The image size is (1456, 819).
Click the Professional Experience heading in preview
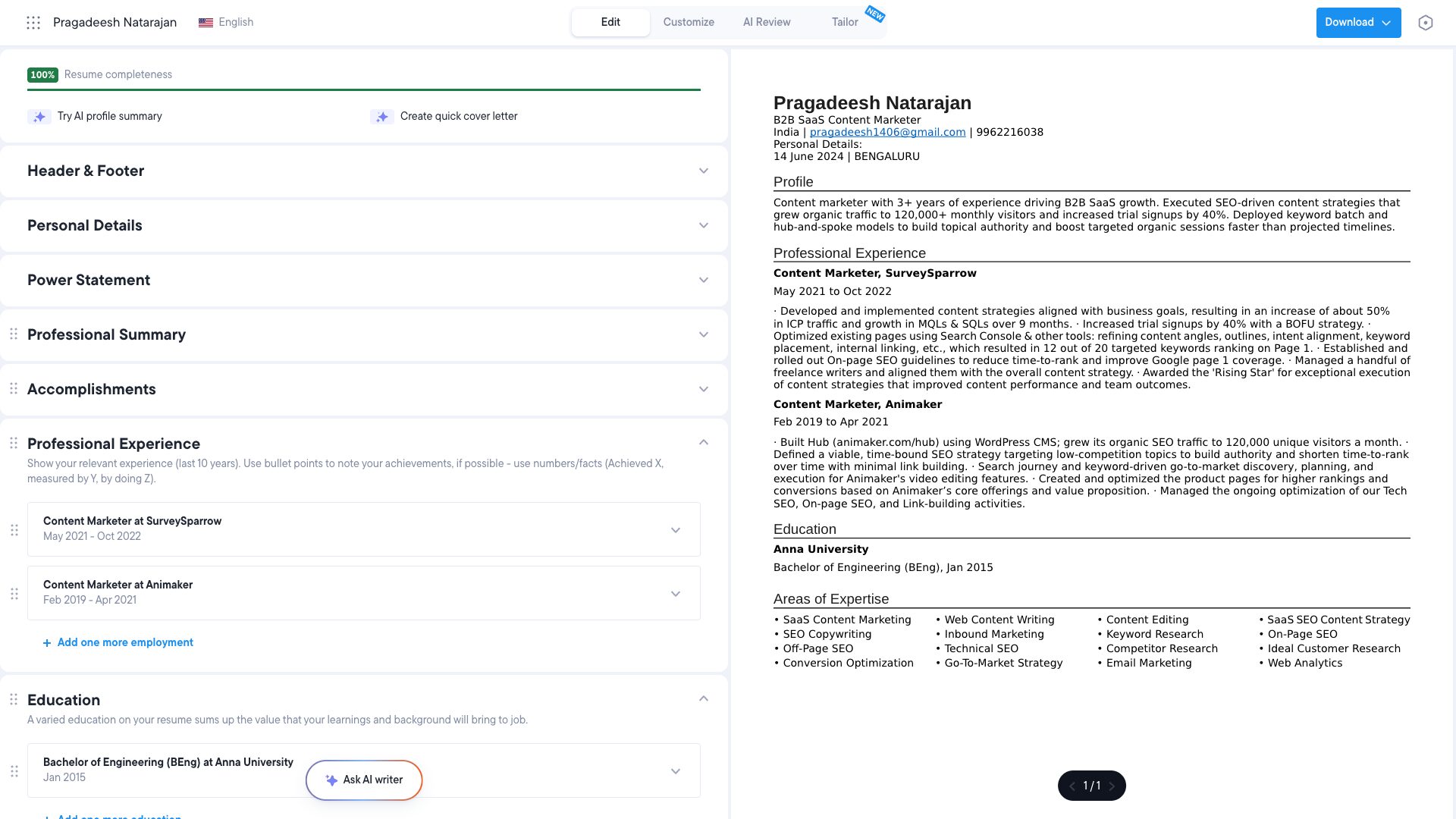point(849,254)
